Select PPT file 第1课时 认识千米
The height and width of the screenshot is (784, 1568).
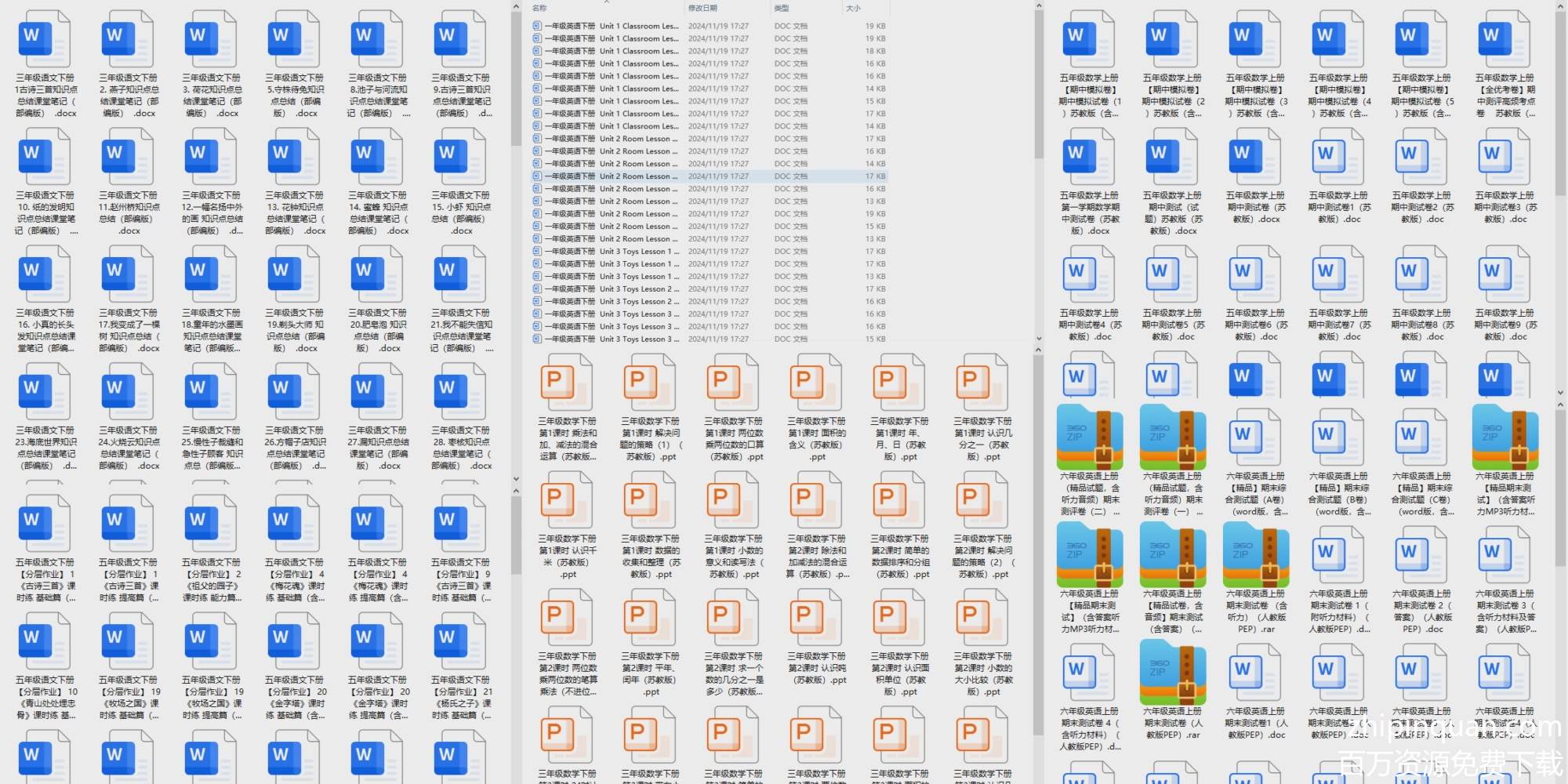[568, 500]
